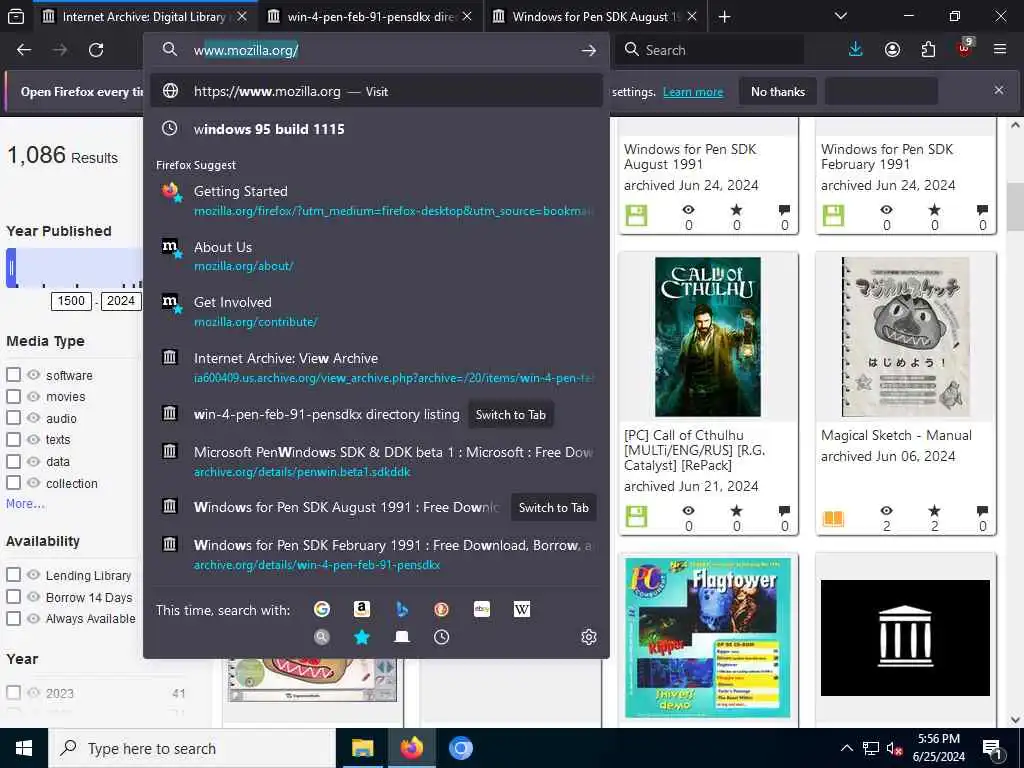Open File Explorer from taskbar
1024x768 pixels.
pos(362,748)
